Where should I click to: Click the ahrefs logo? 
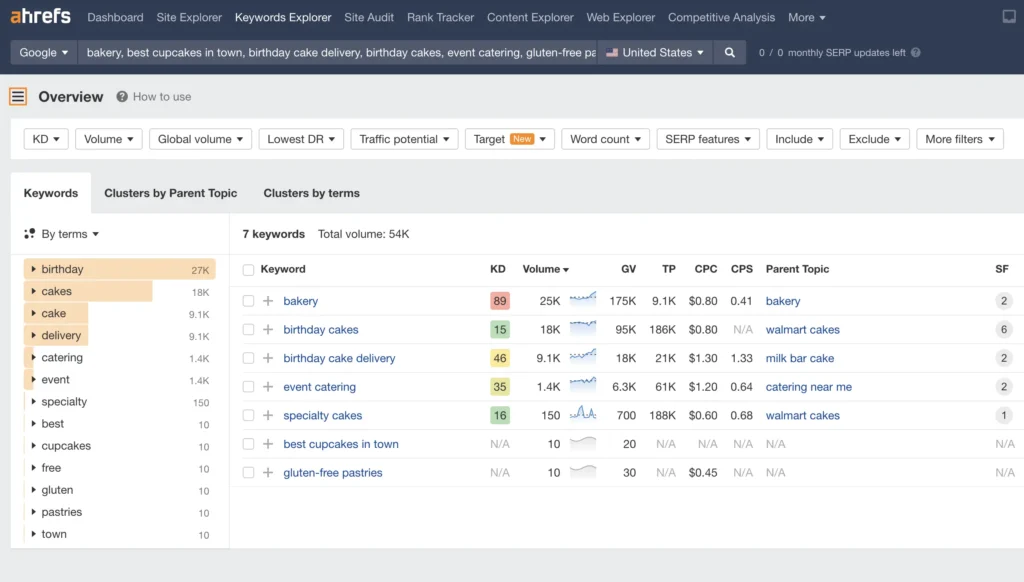pyautogui.click(x=40, y=16)
